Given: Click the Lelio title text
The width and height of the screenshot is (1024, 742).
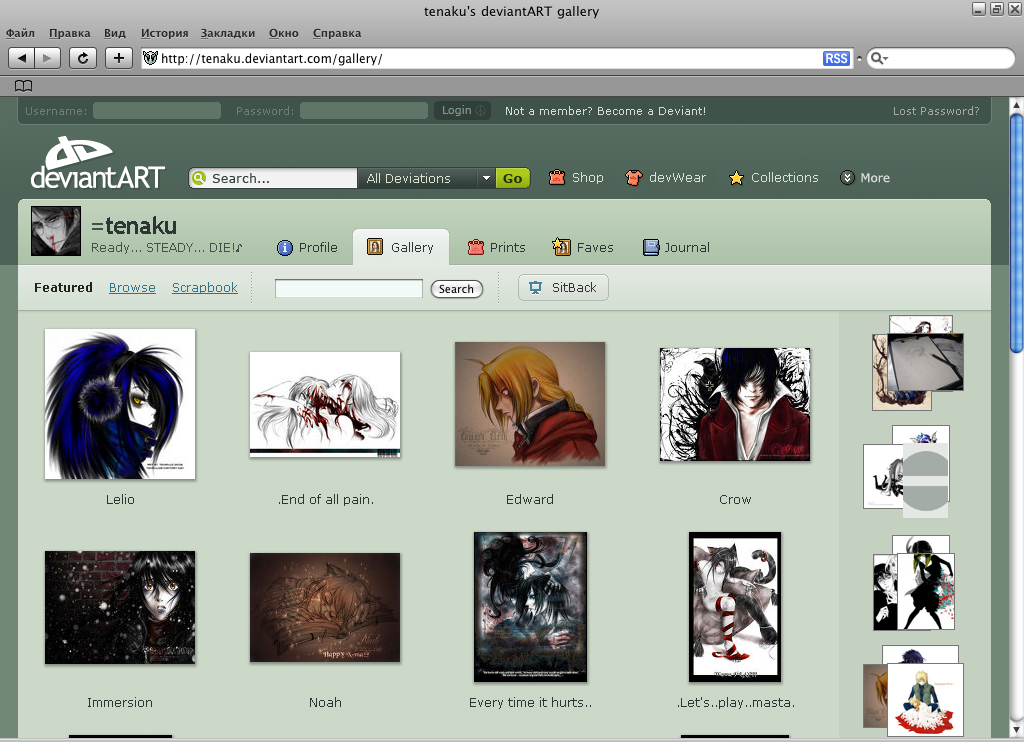Looking at the screenshot, I should [x=120, y=500].
